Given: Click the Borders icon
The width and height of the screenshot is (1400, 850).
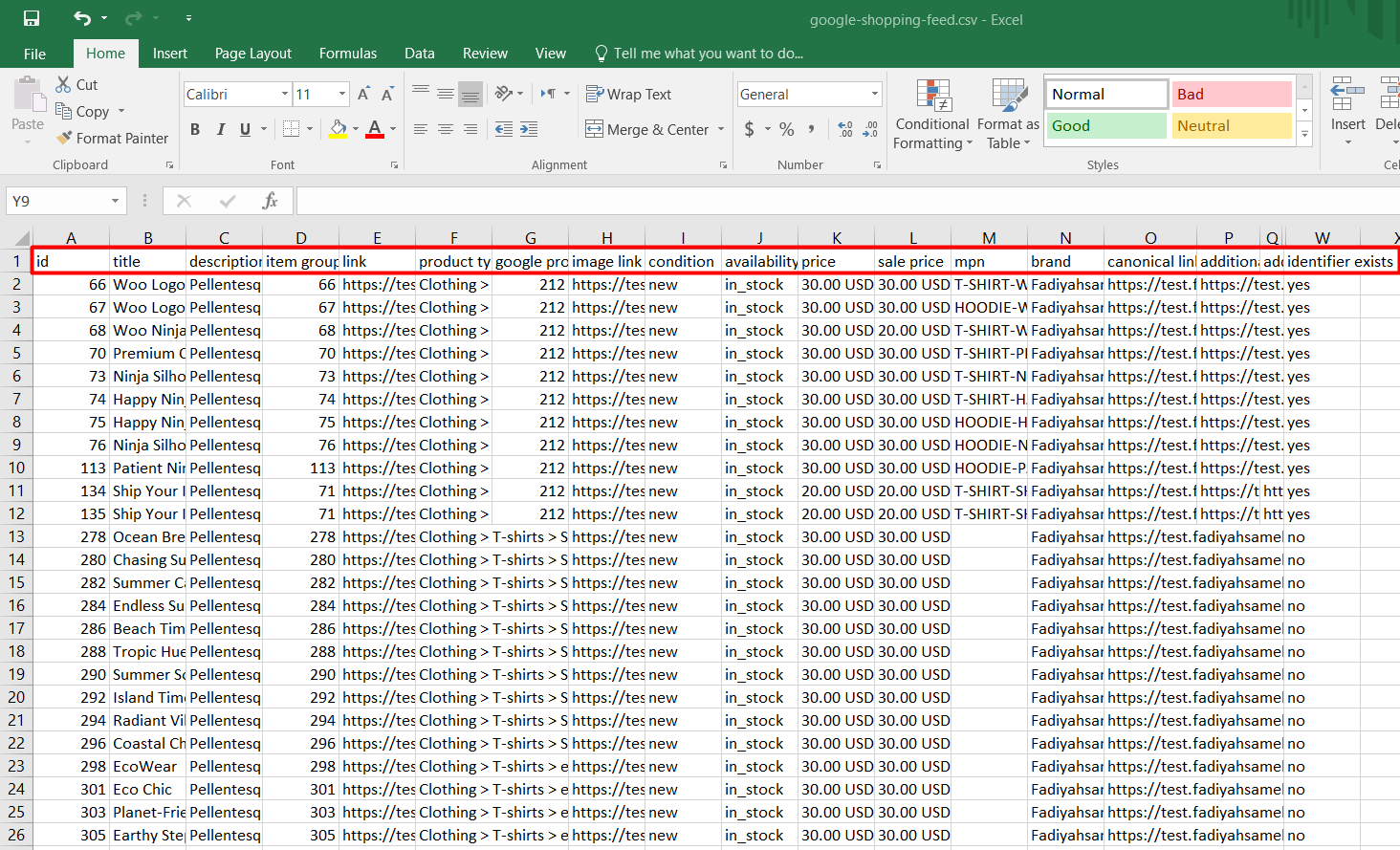Looking at the screenshot, I should 292,129.
